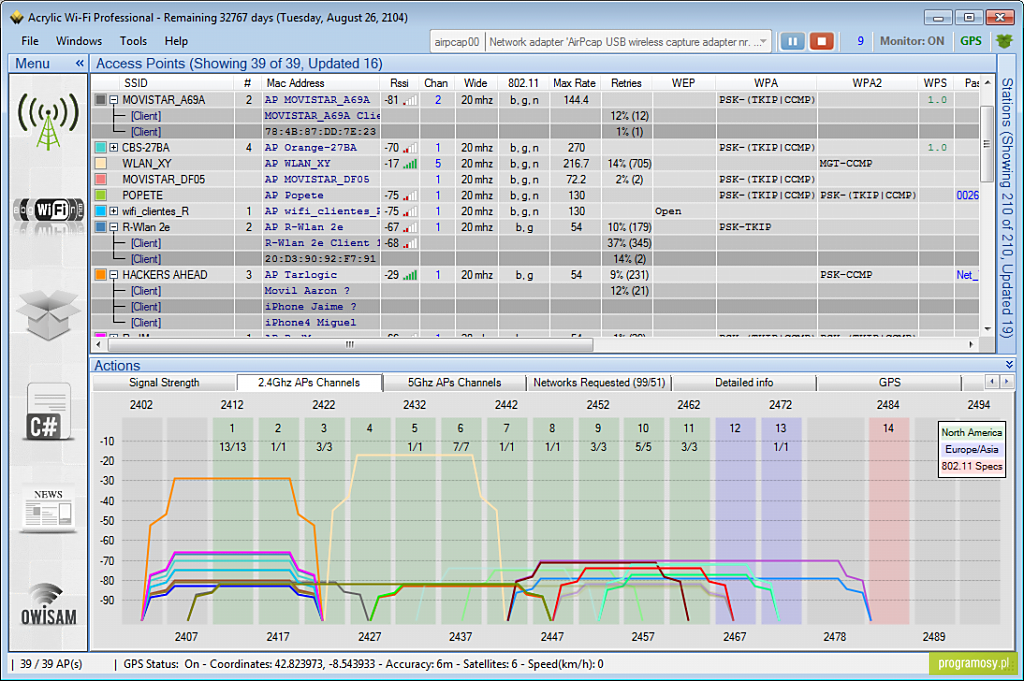Viewport: 1024px width, 681px height.
Task: Click the North America legend entry
Action: [971, 432]
